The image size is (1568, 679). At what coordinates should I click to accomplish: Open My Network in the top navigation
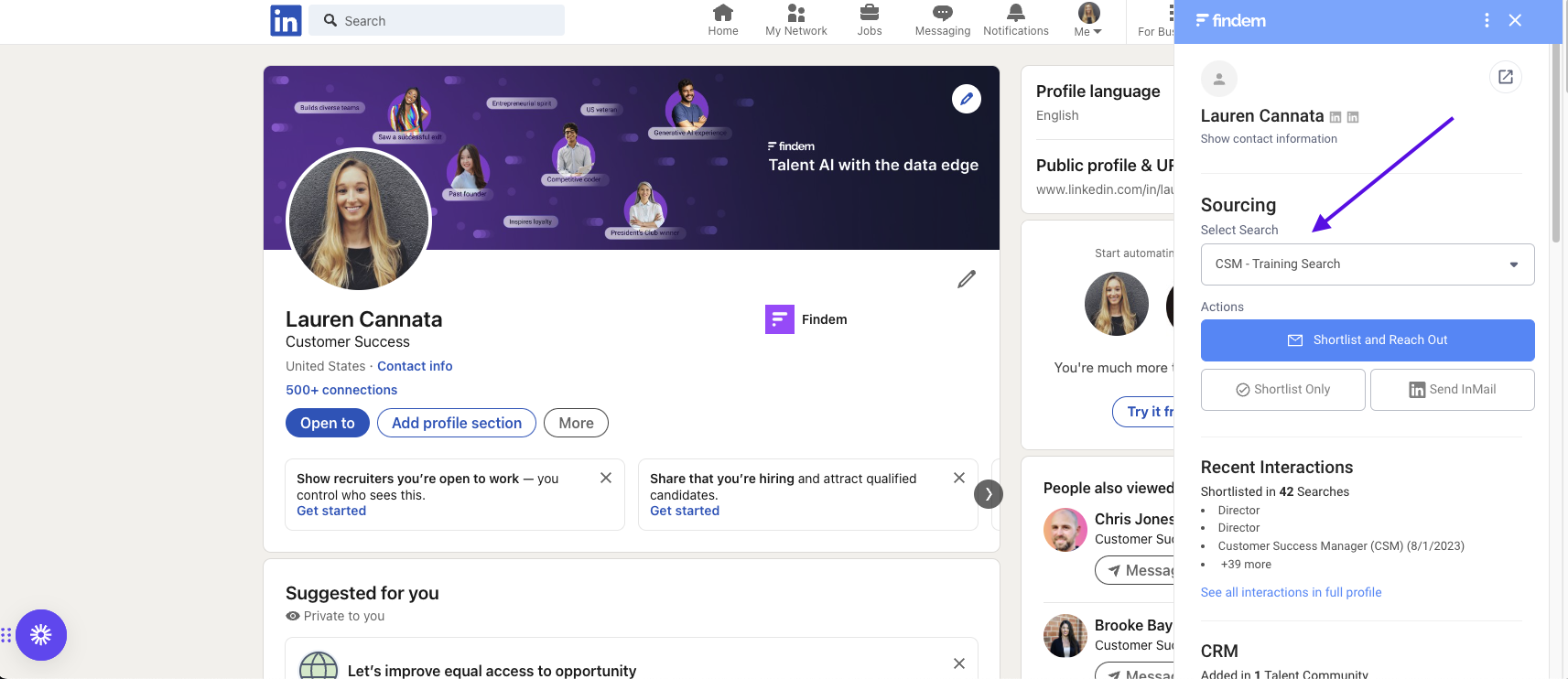pos(796,20)
